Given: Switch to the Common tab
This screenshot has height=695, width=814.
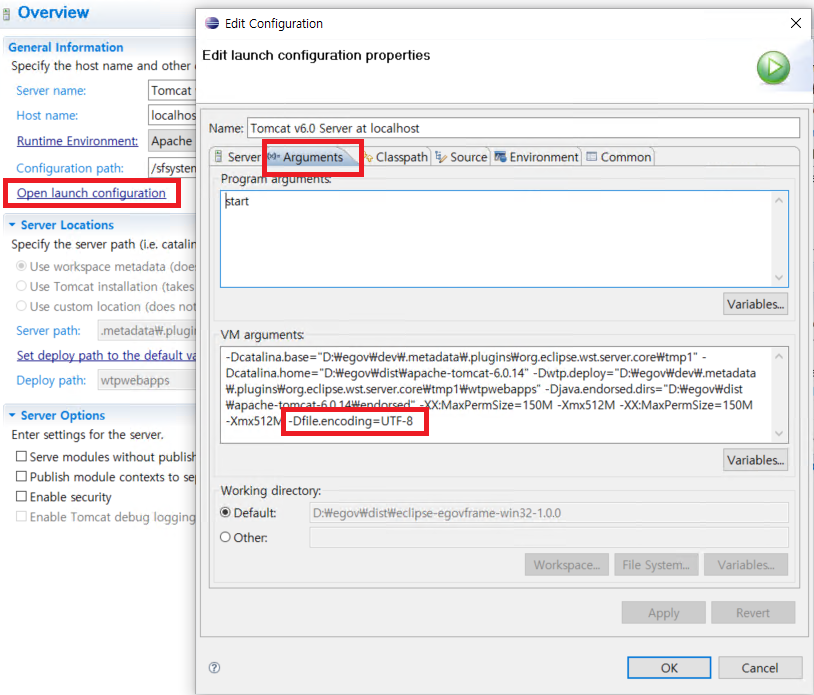Looking at the screenshot, I should pos(618,157).
